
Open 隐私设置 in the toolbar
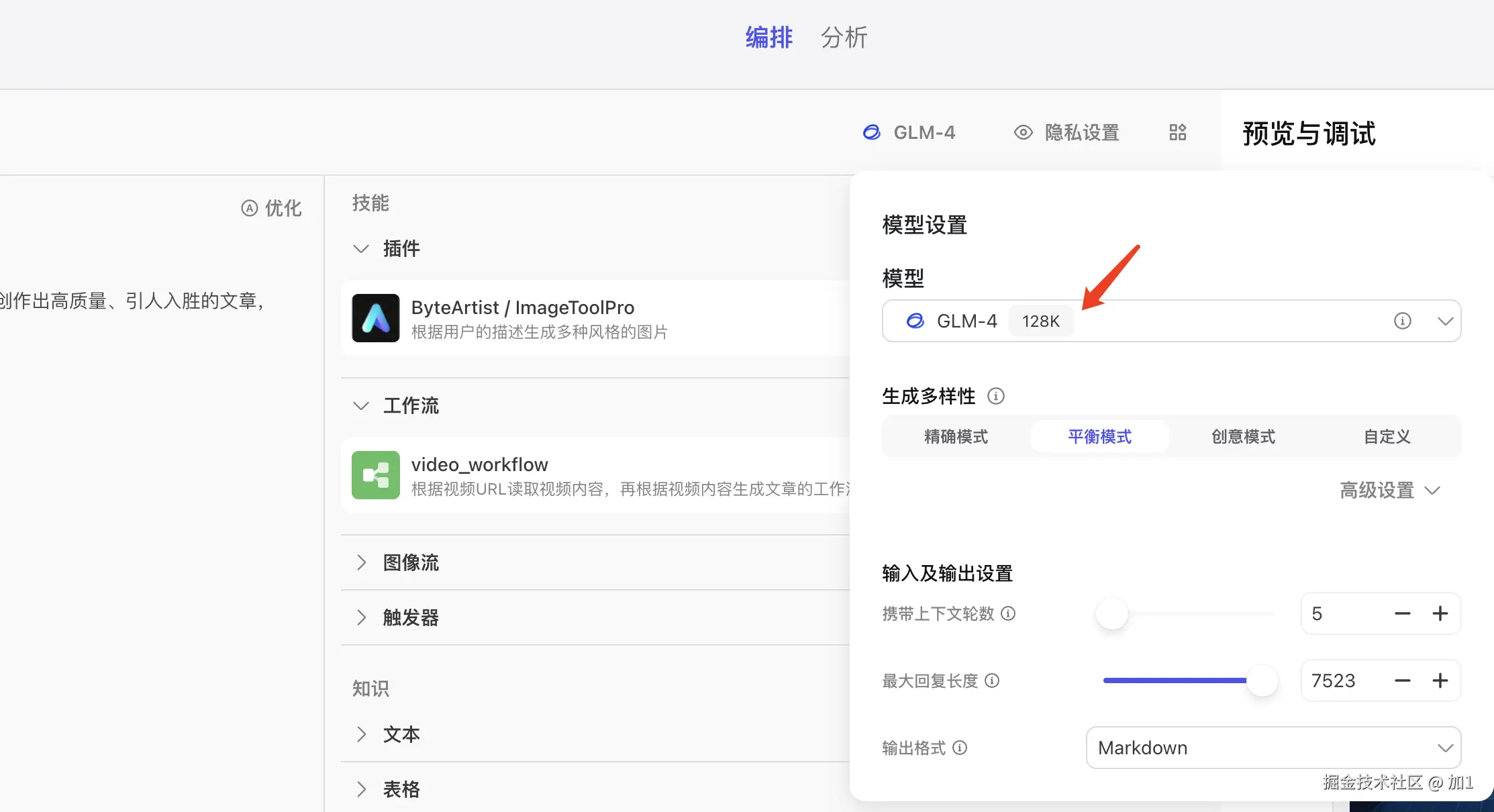tap(1066, 132)
